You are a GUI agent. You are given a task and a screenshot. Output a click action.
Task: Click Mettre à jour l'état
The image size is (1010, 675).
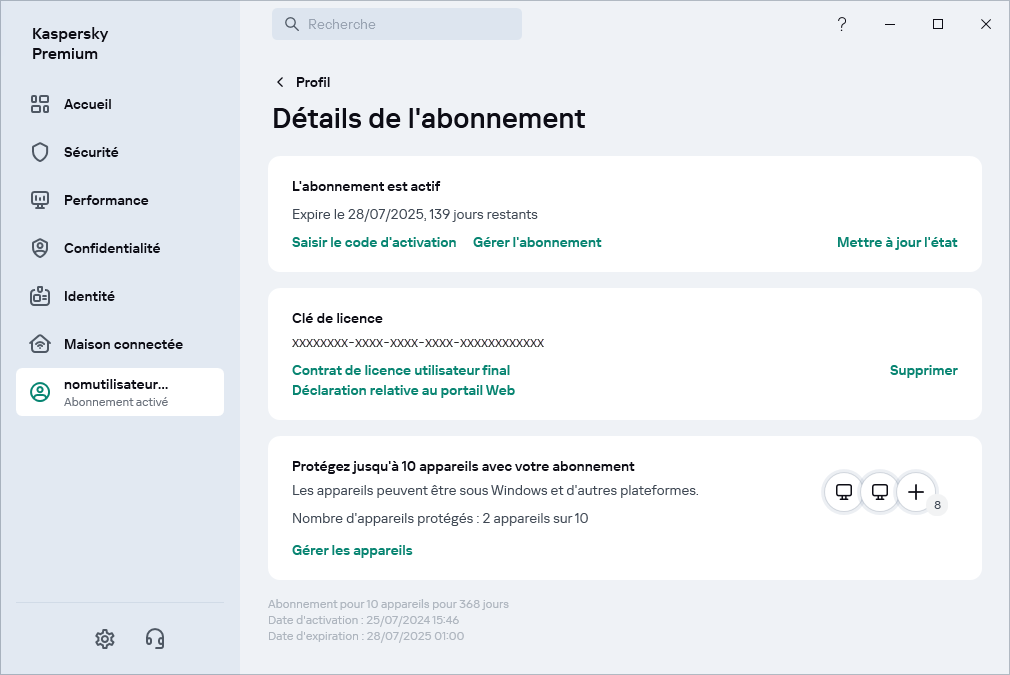pos(897,242)
